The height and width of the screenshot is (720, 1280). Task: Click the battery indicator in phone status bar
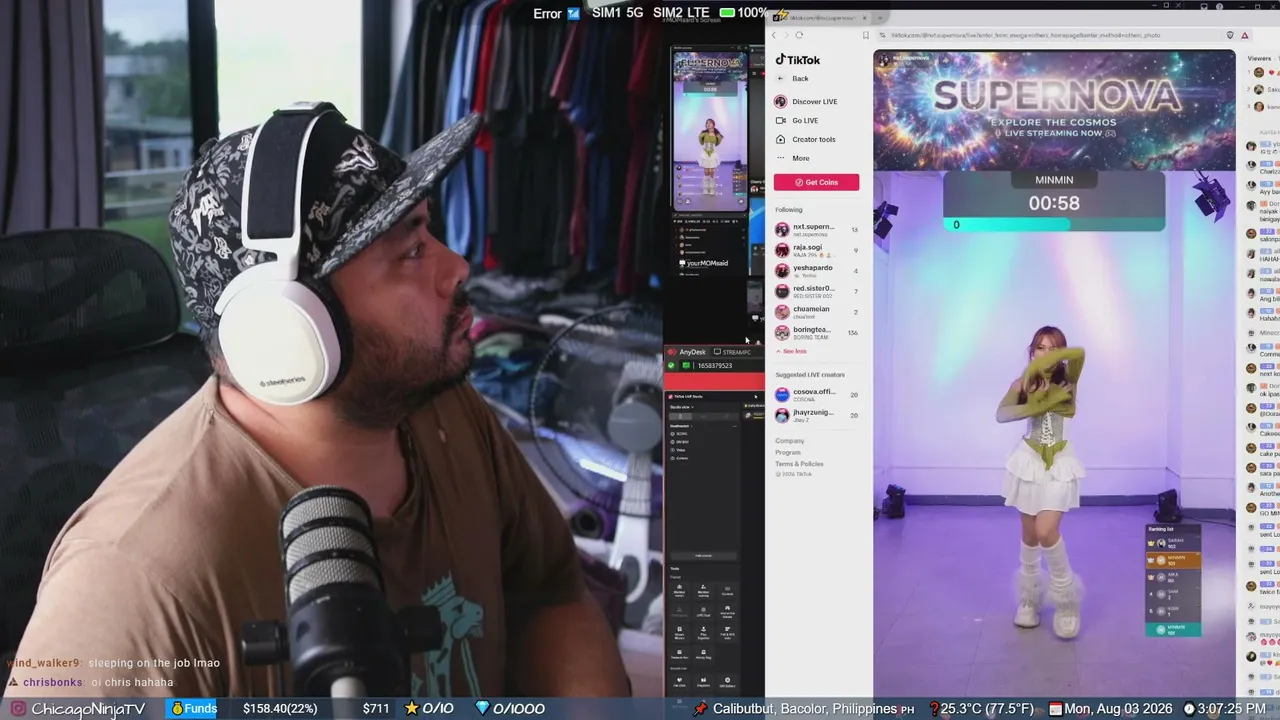[728, 13]
